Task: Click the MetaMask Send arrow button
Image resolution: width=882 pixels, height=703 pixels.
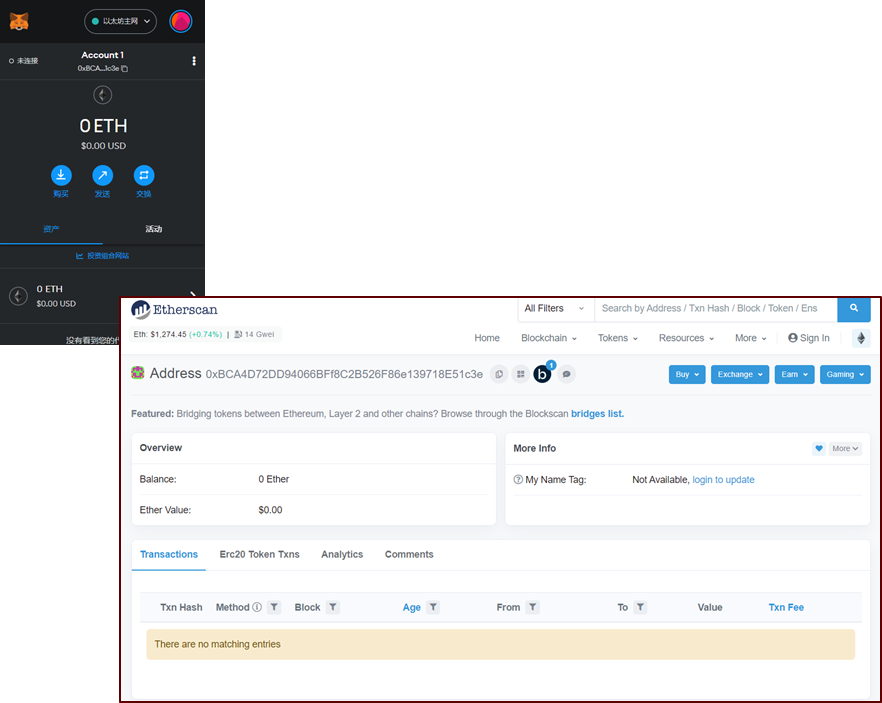Action: (x=102, y=175)
